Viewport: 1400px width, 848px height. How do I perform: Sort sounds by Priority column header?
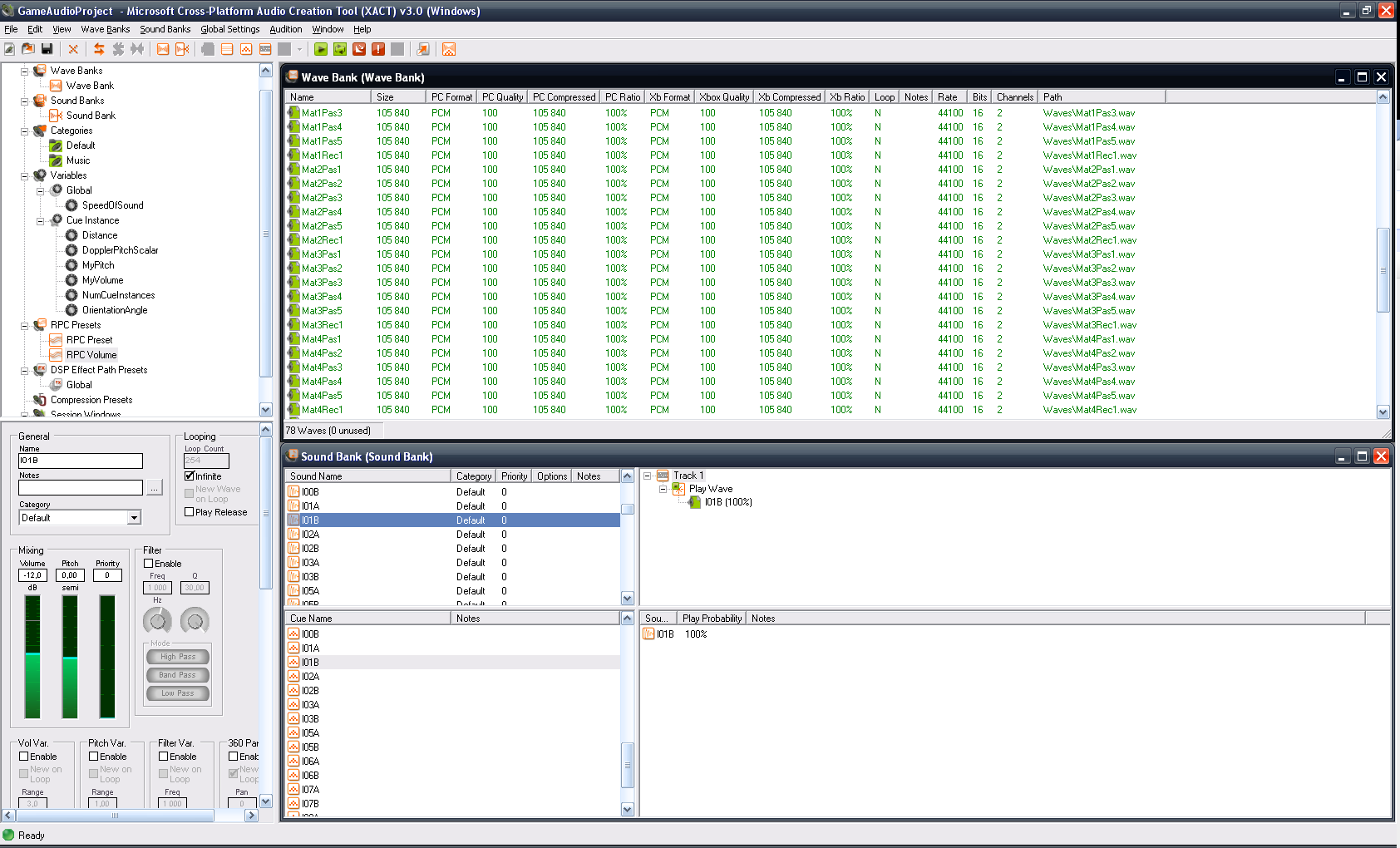515,476
